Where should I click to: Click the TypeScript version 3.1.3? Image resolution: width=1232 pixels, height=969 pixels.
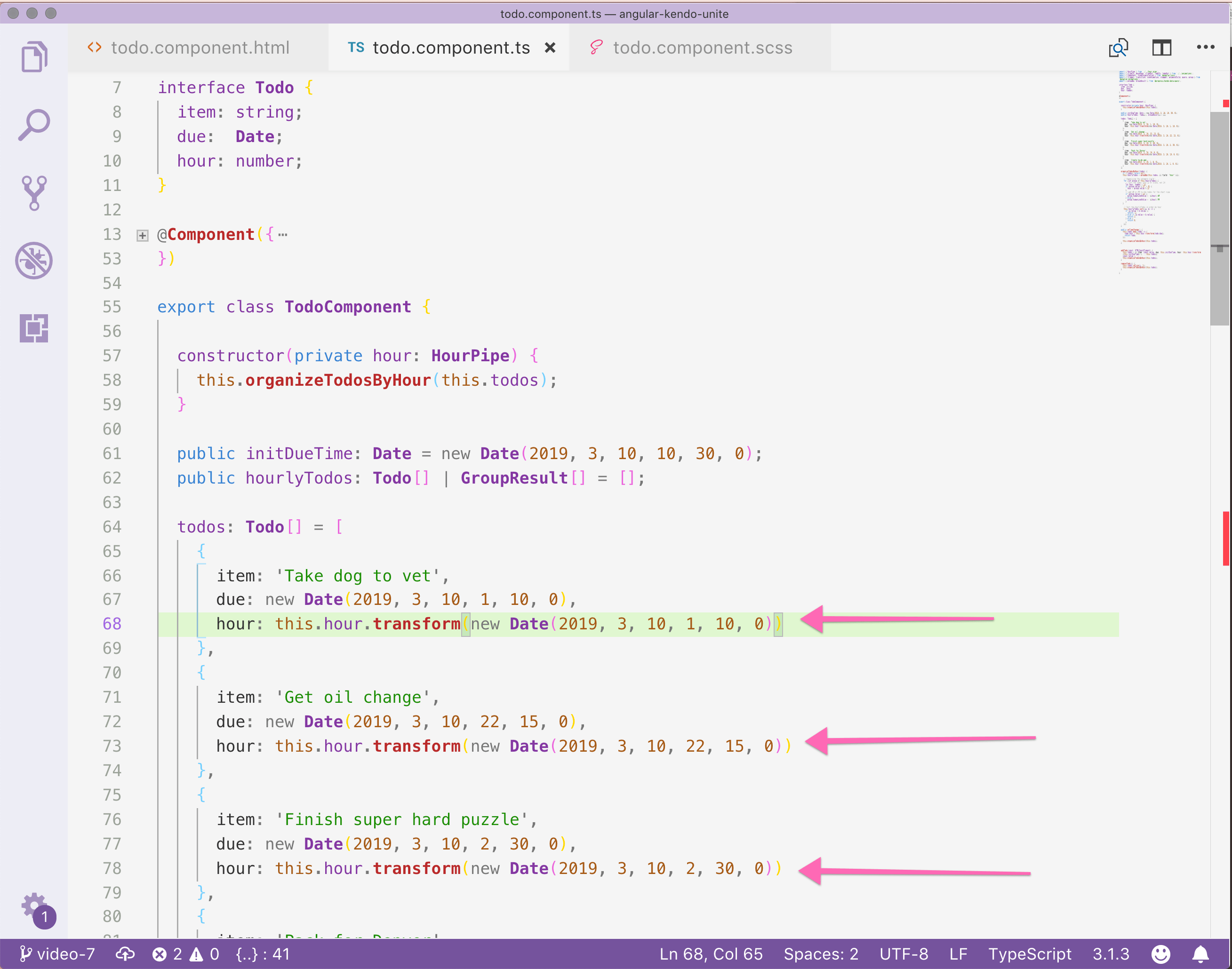(1111, 954)
